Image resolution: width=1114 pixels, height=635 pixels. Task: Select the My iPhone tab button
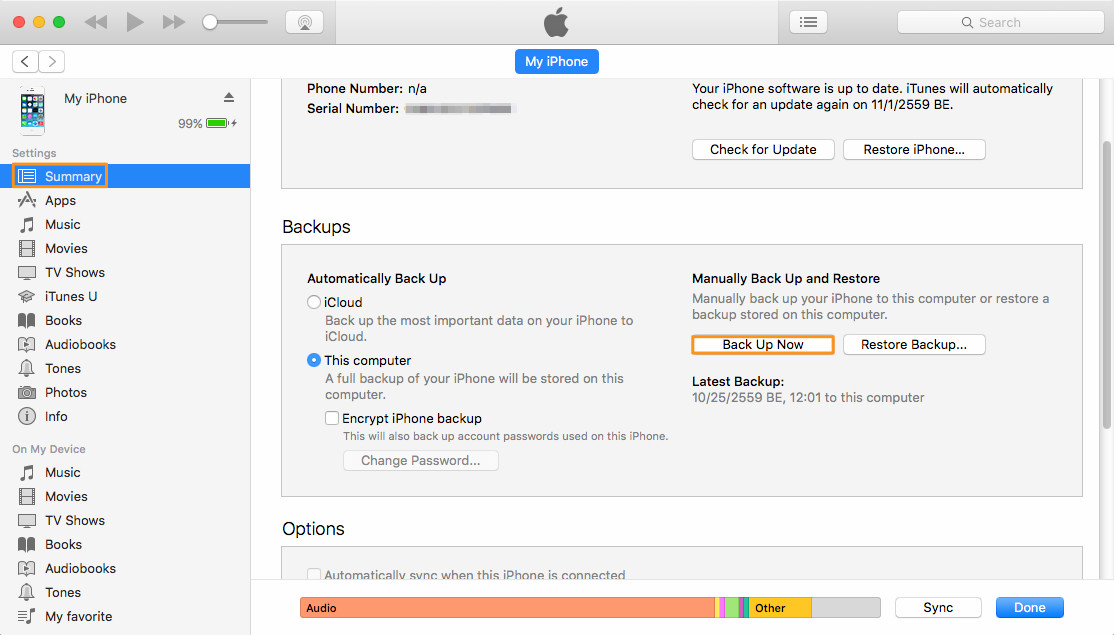[x=556, y=62]
